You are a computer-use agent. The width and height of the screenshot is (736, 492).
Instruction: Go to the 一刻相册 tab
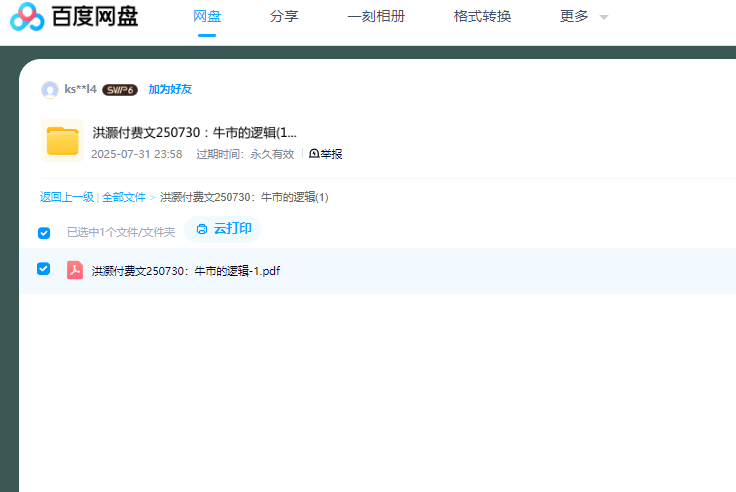[376, 17]
